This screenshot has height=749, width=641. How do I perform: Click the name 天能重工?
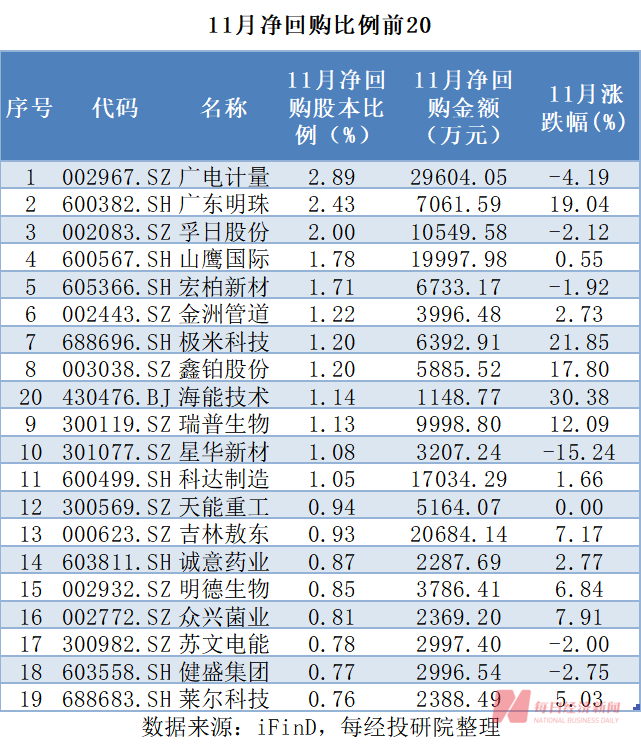coord(224,507)
